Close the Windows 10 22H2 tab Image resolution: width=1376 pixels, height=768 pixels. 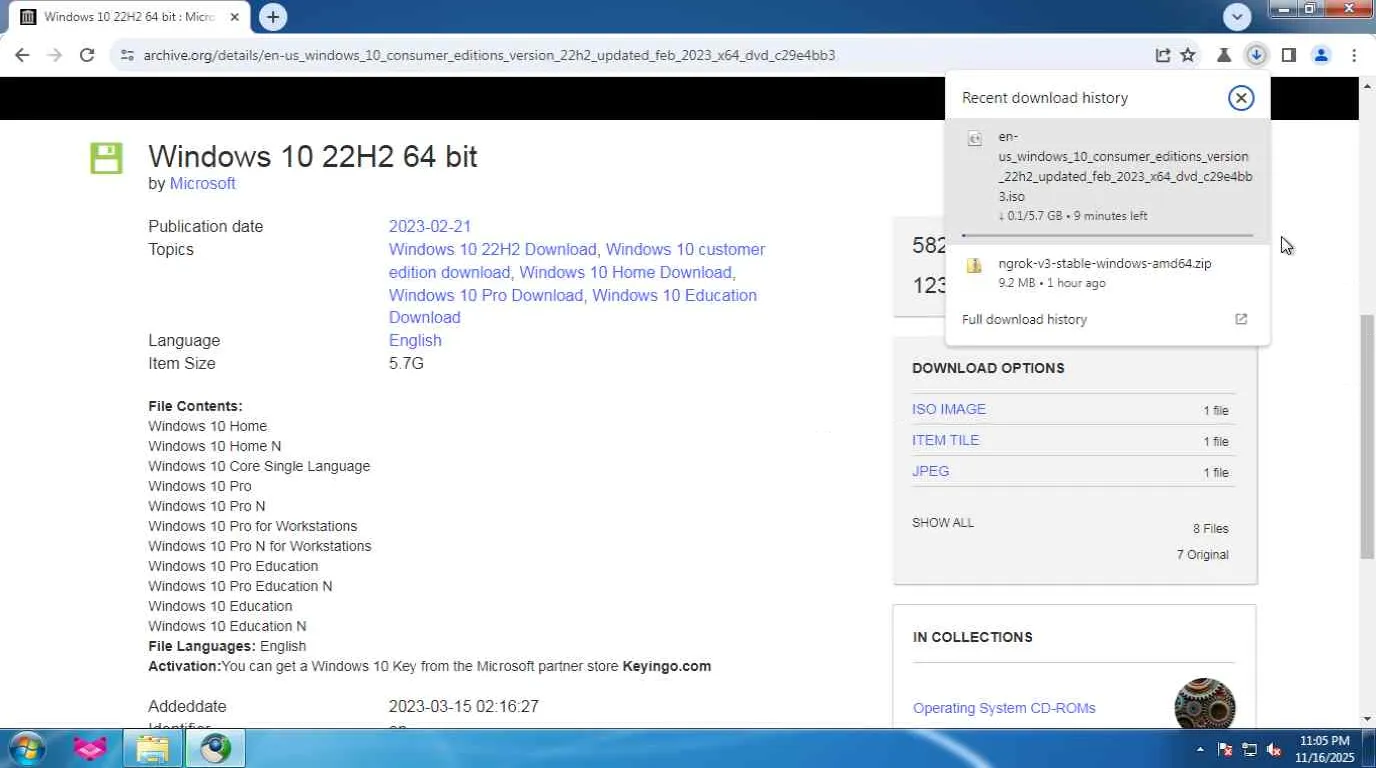[235, 17]
